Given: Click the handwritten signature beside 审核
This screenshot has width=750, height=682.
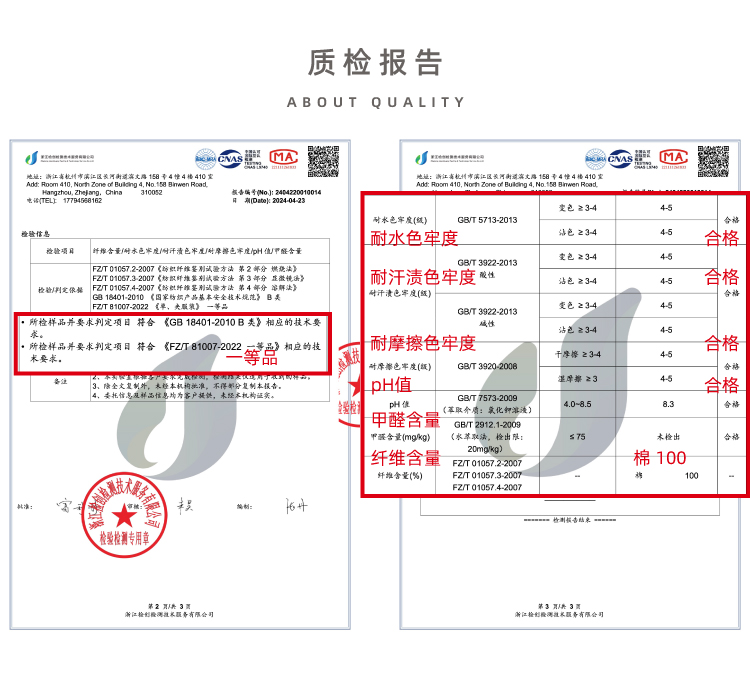Looking at the screenshot, I should click(x=184, y=505).
